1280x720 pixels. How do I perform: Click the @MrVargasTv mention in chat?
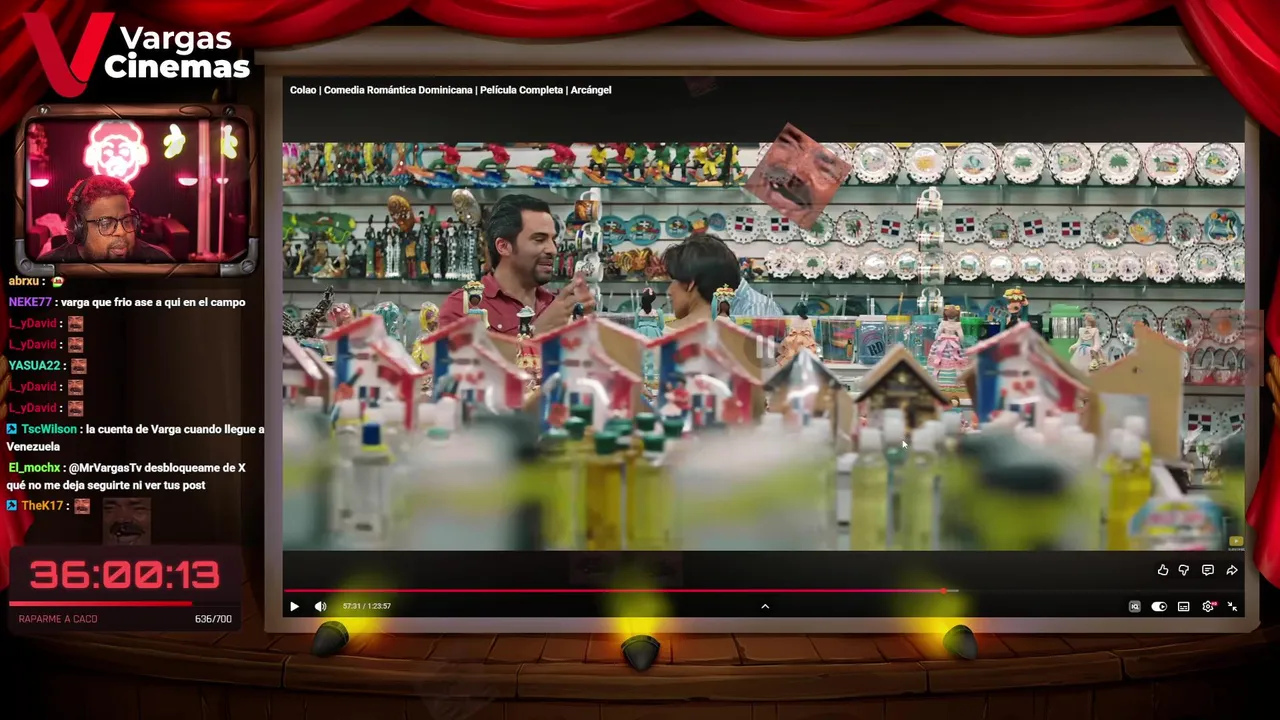(x=104, y=468)
